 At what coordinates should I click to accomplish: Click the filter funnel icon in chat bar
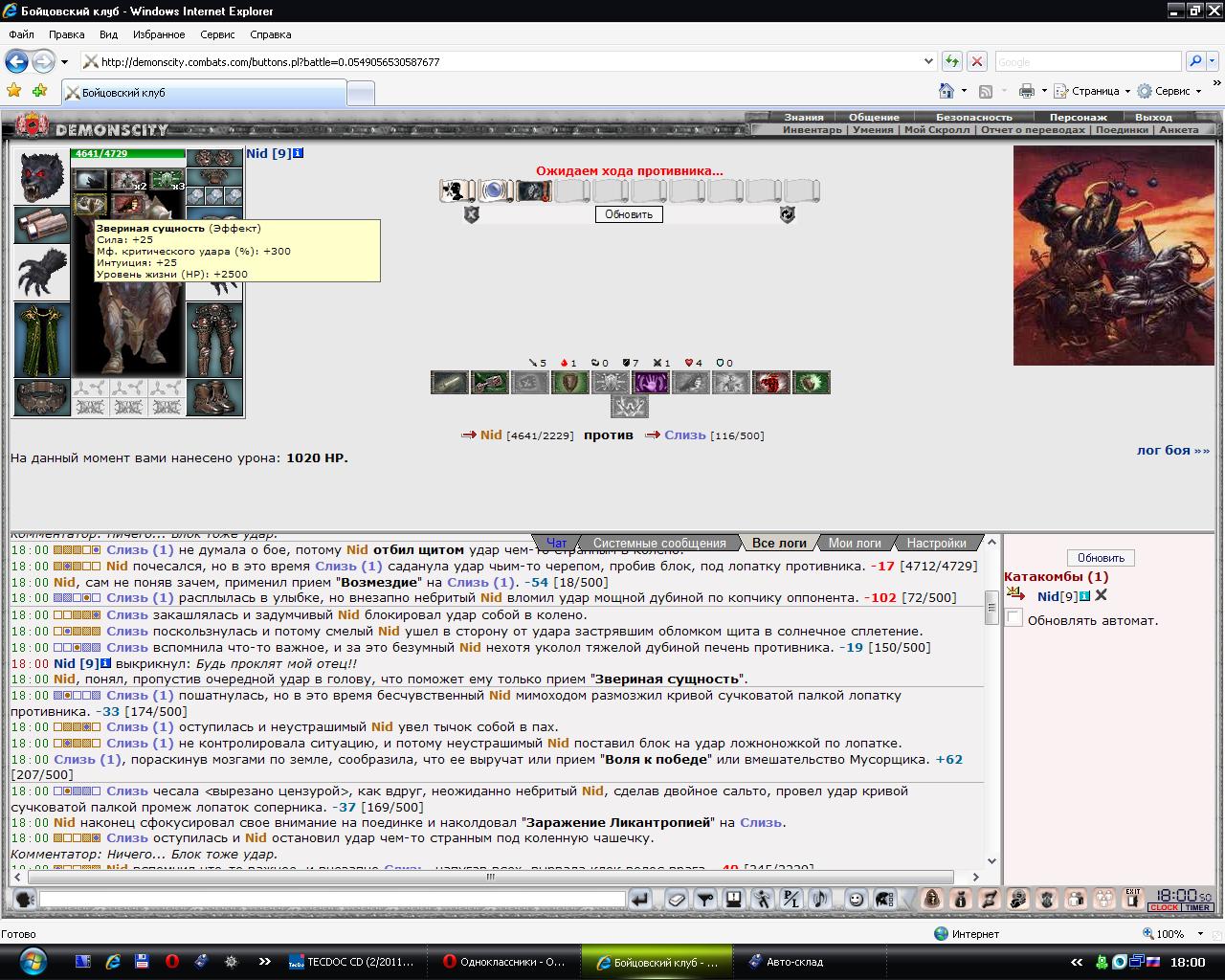(705, 900)
